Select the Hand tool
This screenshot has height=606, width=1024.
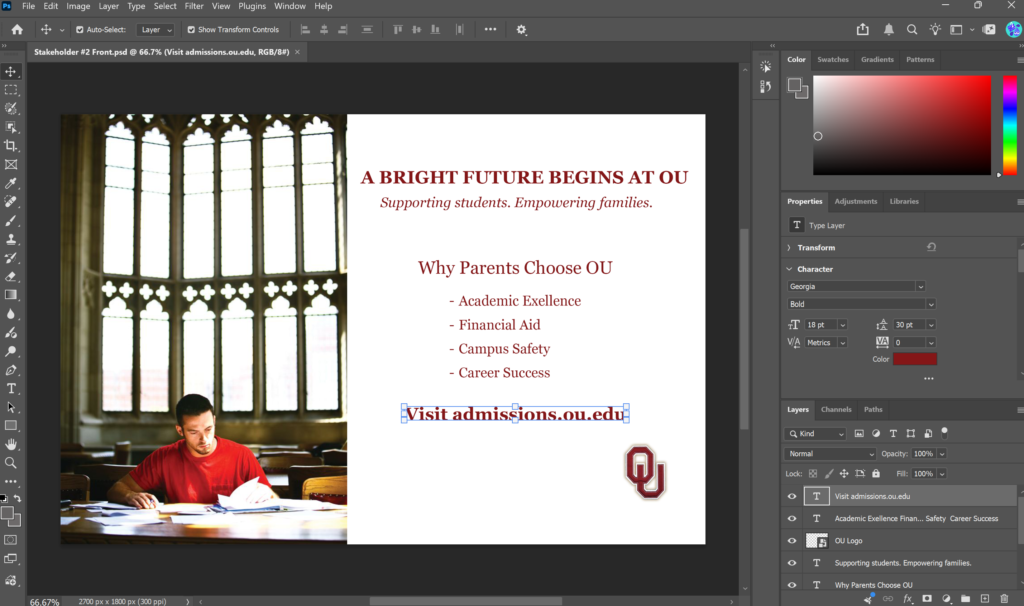tap(11, 445)
